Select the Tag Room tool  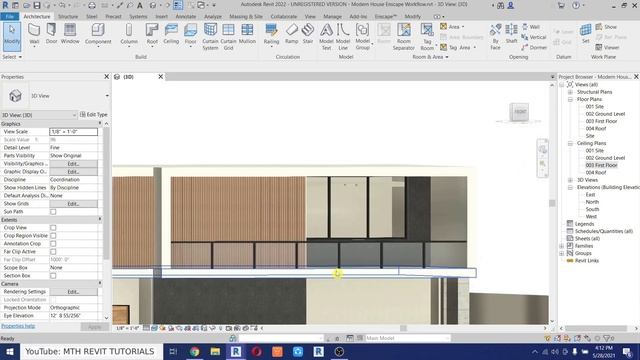click(x=427, y=36)
